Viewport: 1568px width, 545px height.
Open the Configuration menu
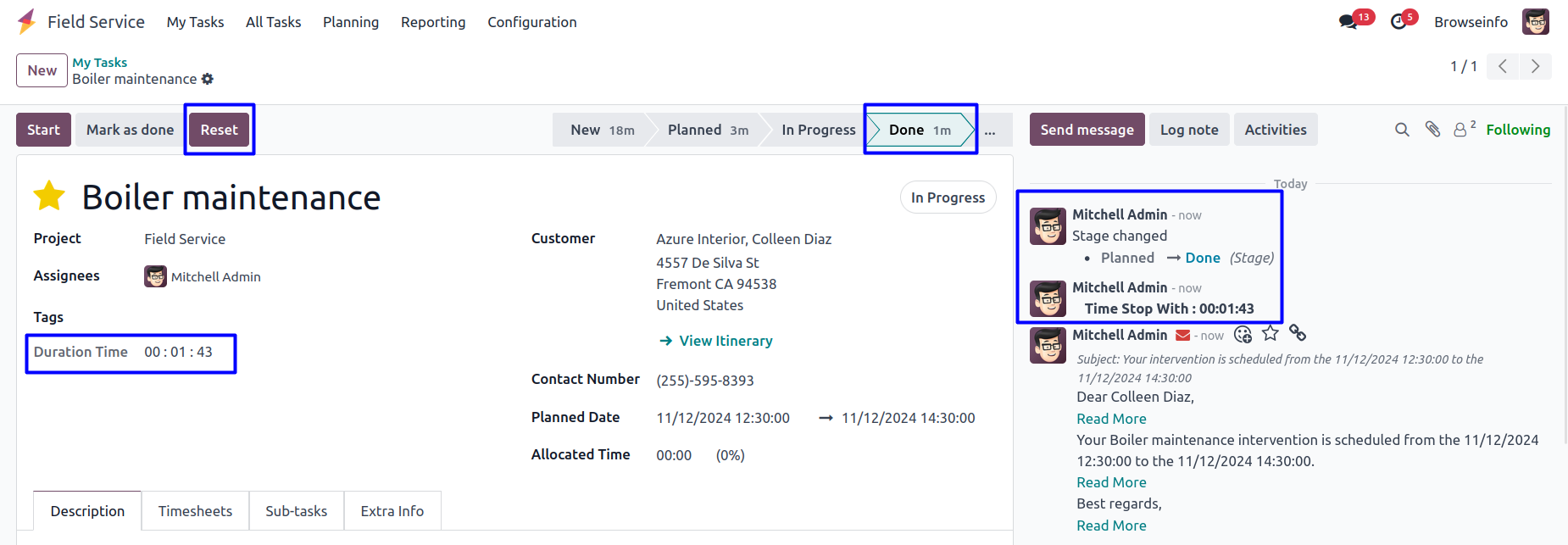[531, 22]
